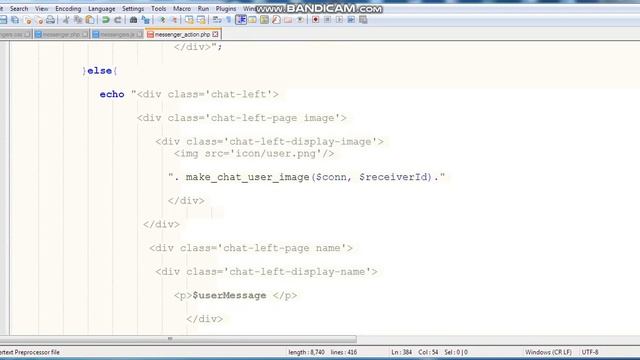640x360 pixels.
Task: Click the Zoom In toolbar icon
Action: (x=162, y=20)
